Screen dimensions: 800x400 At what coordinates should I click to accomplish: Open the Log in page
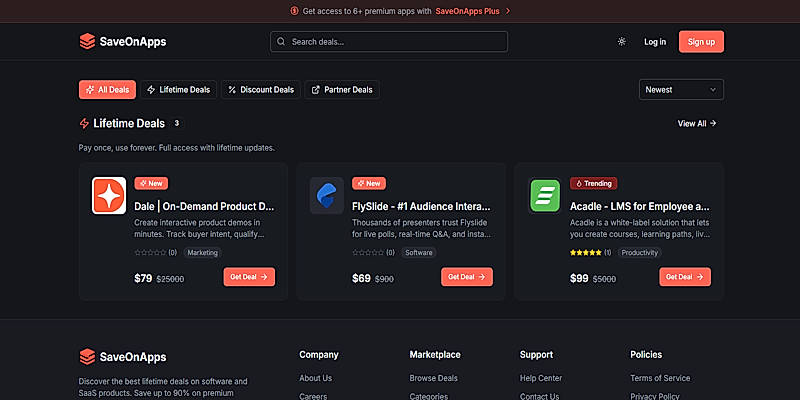(x=655, y=42)
